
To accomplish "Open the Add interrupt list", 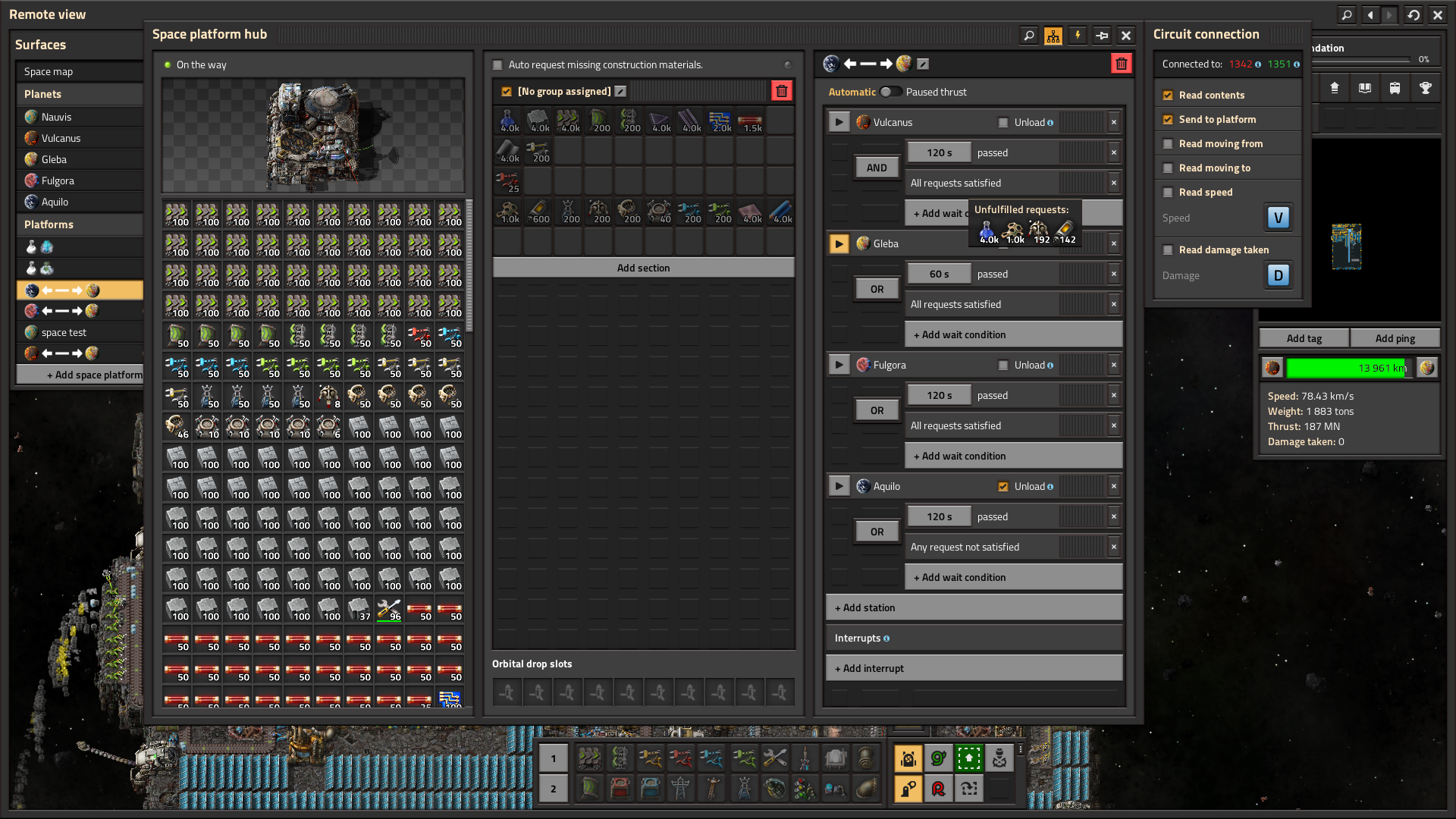I will (x=974, y=668).
